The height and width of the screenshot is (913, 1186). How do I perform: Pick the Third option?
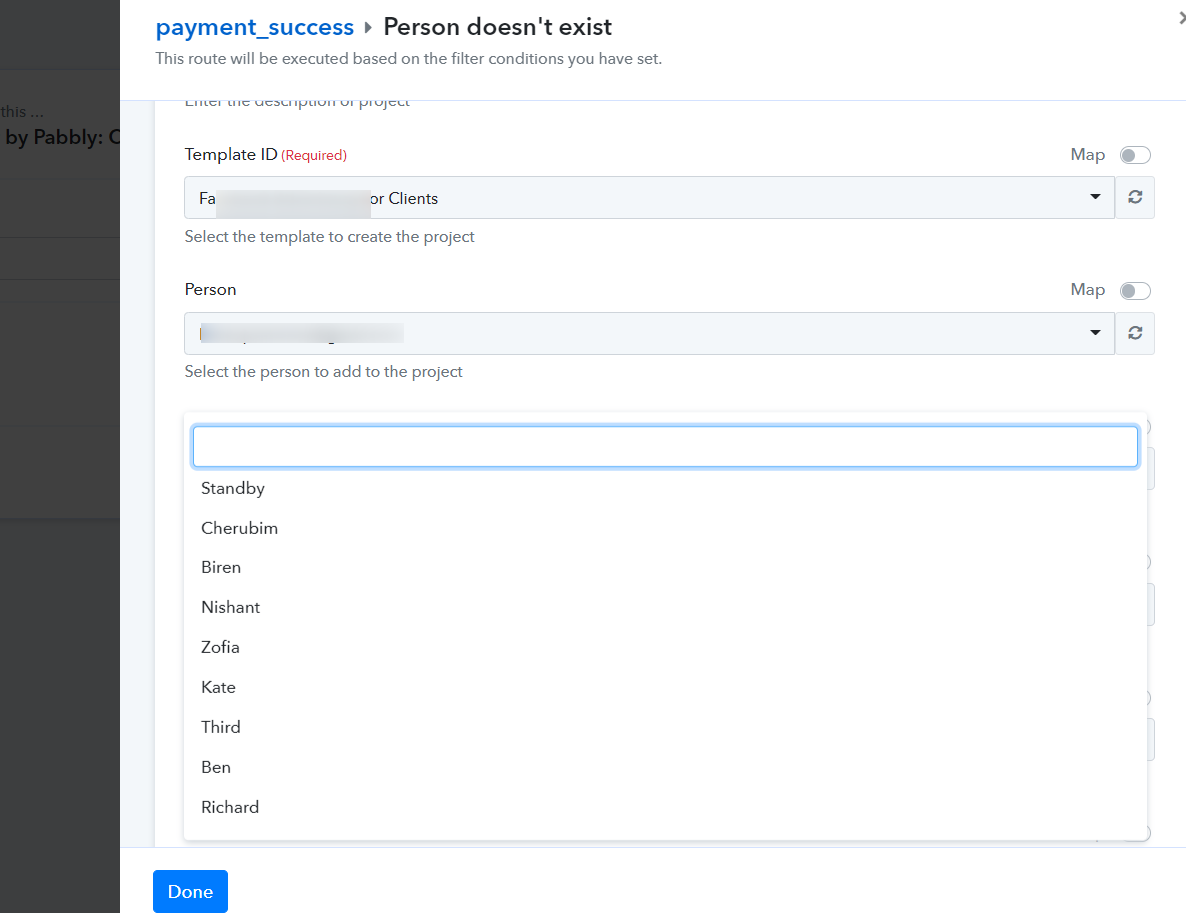click(221, 727)
